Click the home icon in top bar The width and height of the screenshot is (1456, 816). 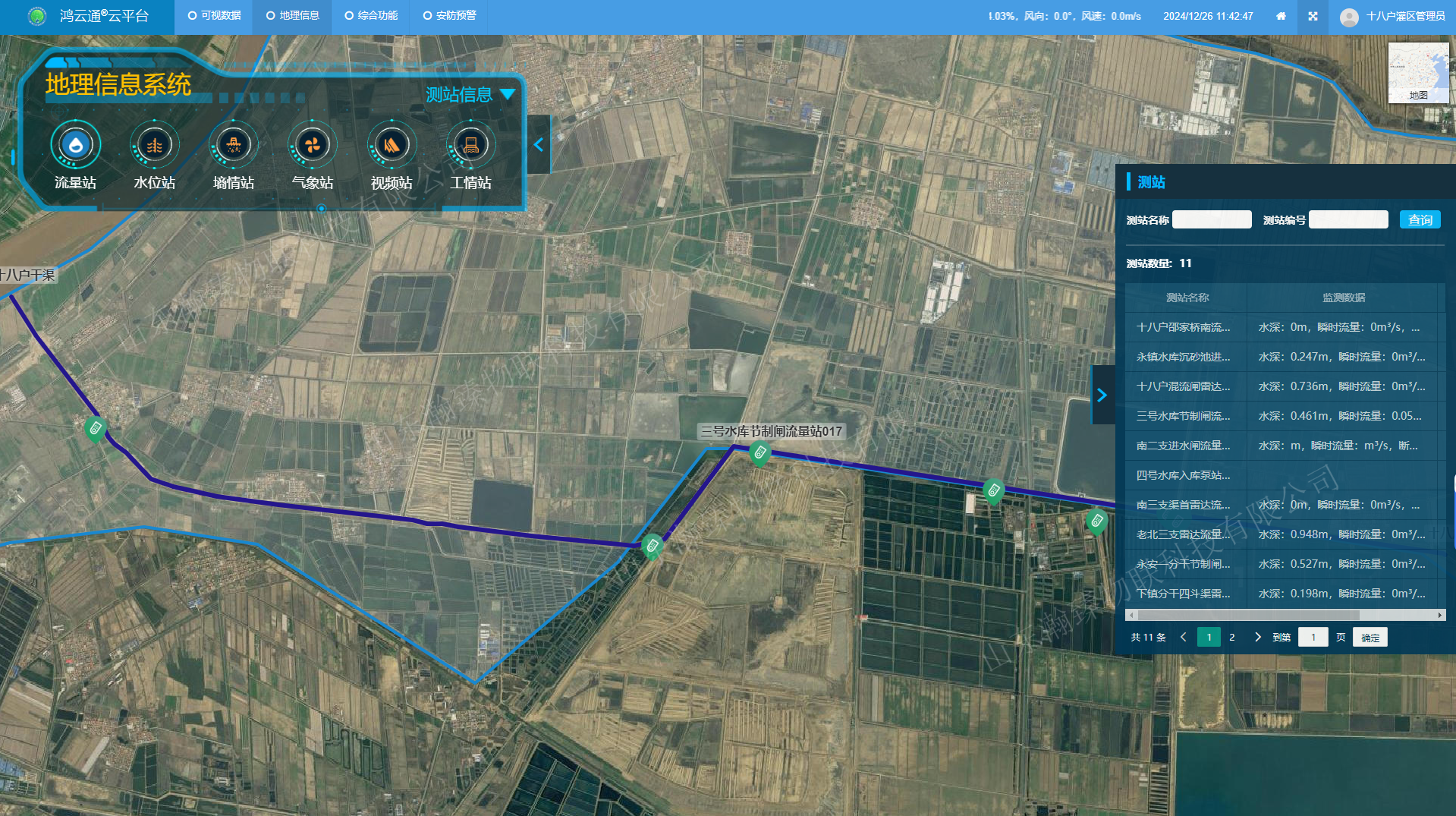coord(1281,16)
